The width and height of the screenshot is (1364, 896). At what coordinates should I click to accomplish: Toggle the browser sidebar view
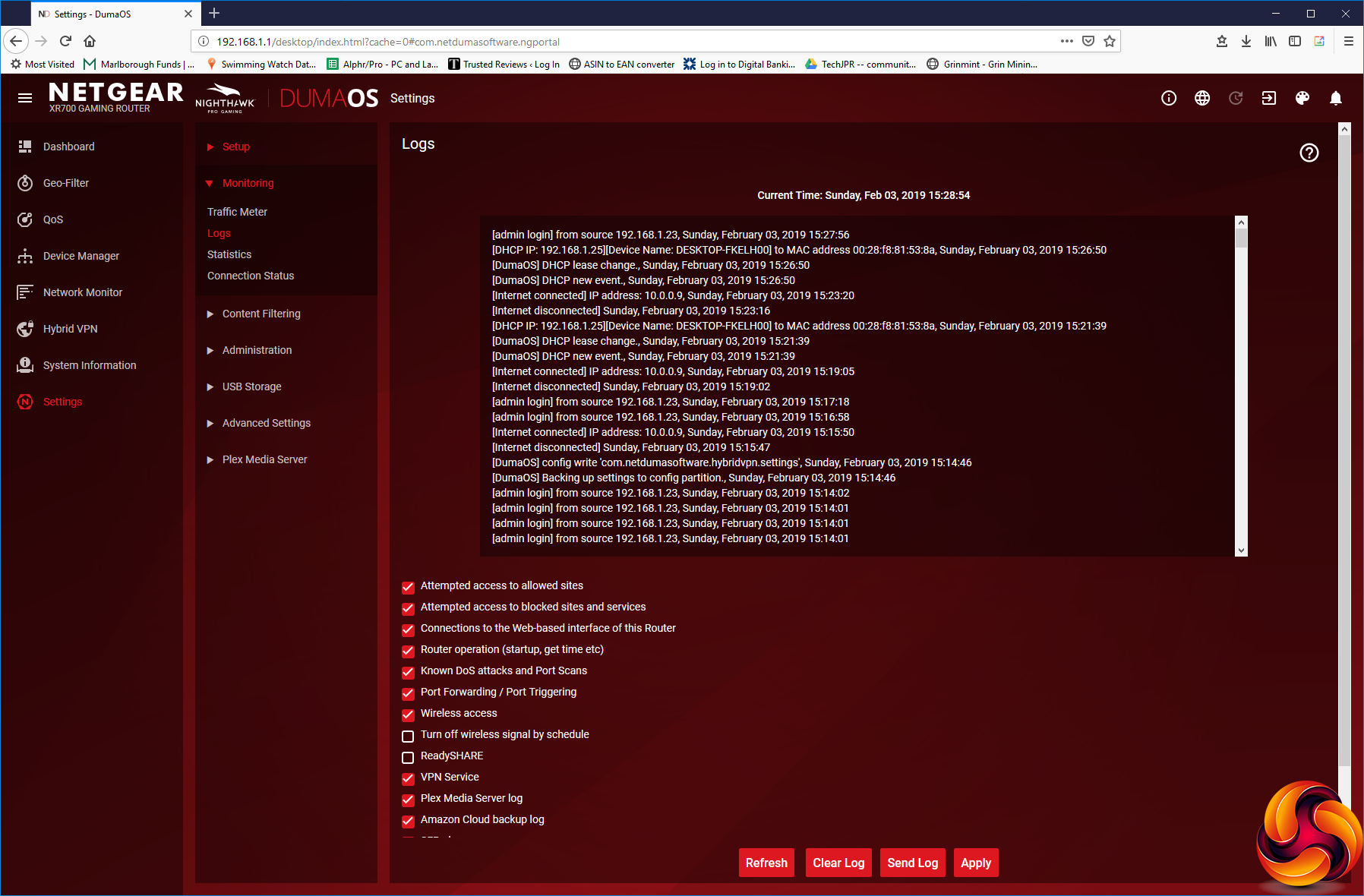(1295, 41)
